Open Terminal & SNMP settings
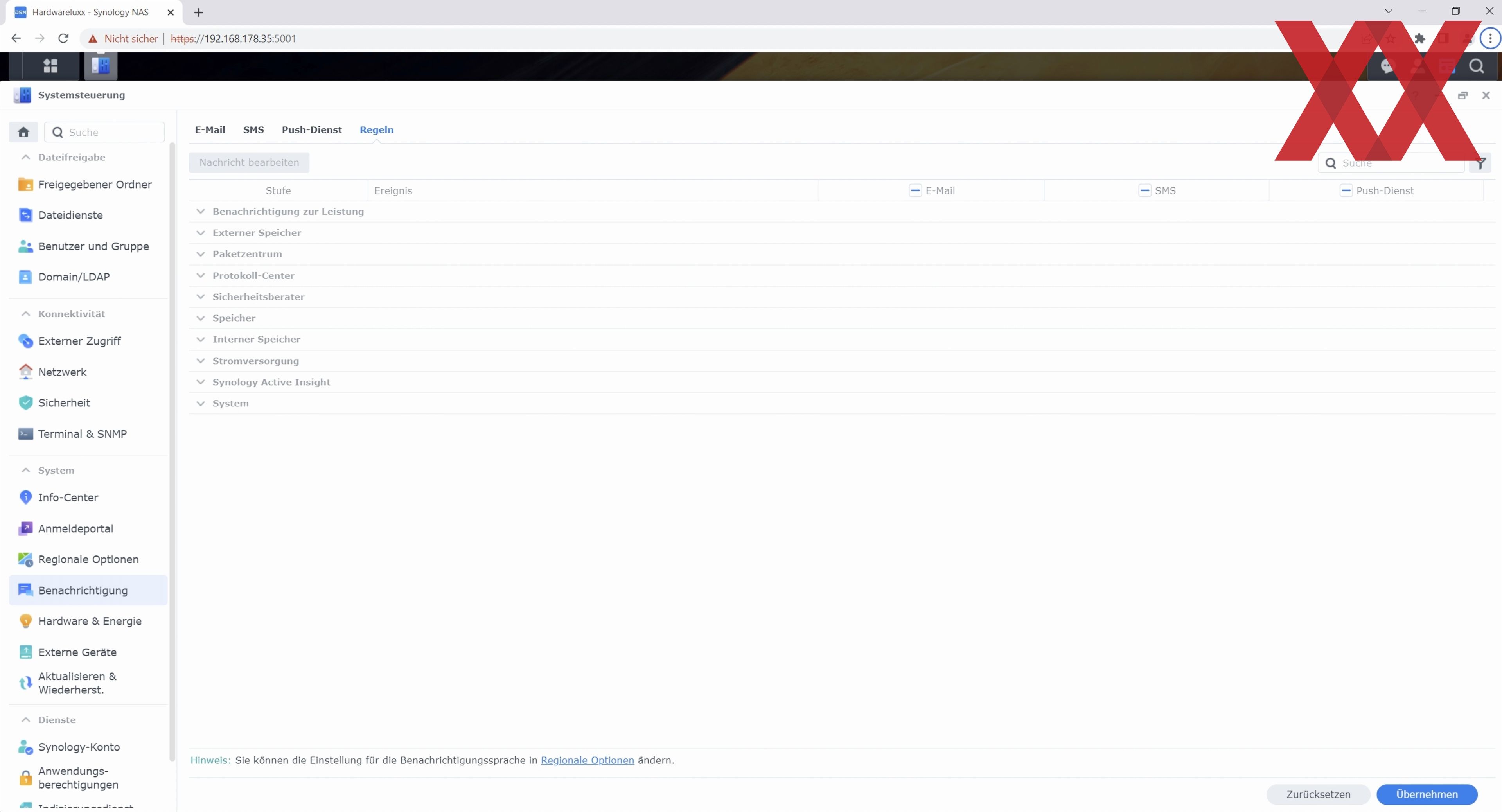This screenshot has height=812, width=1502. pos(89,434)
